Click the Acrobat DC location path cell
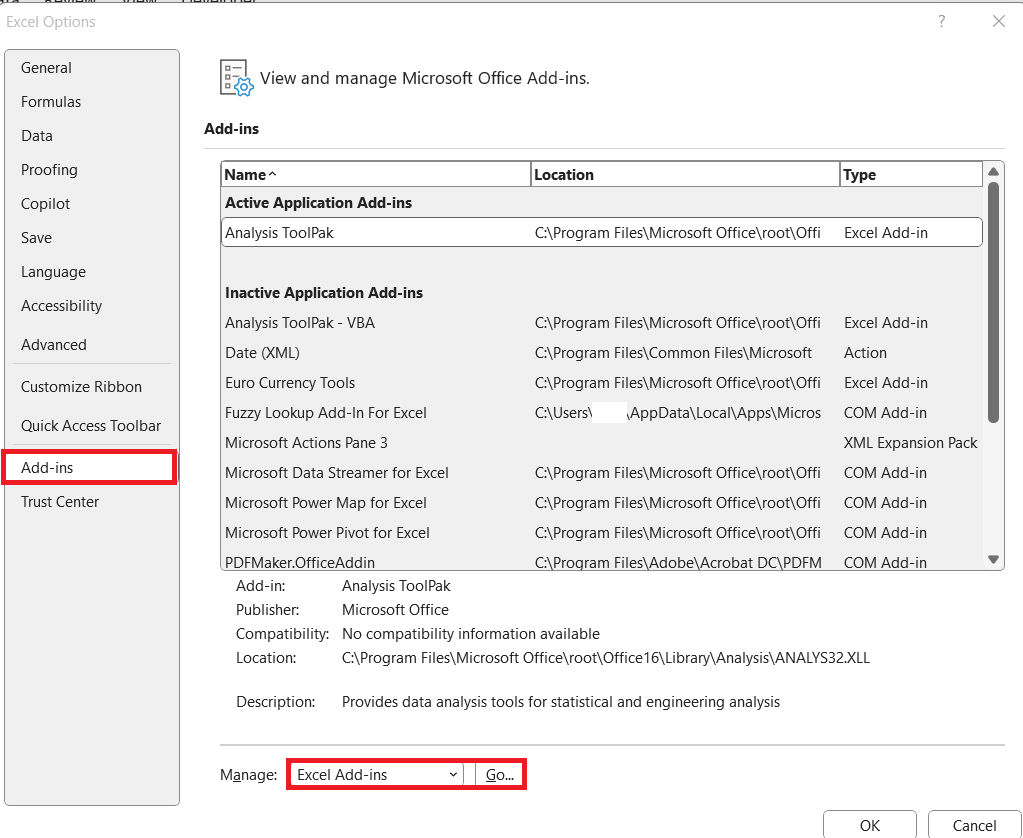 click(678, 562)
